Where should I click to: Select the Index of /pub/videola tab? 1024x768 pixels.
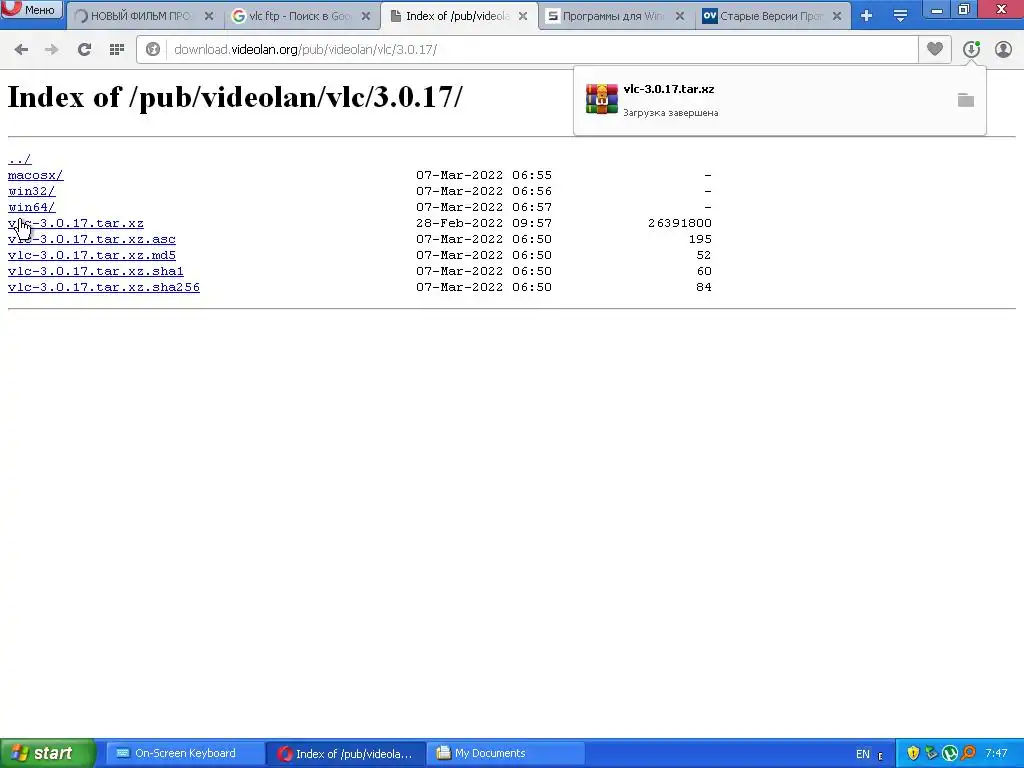[449, 16]
